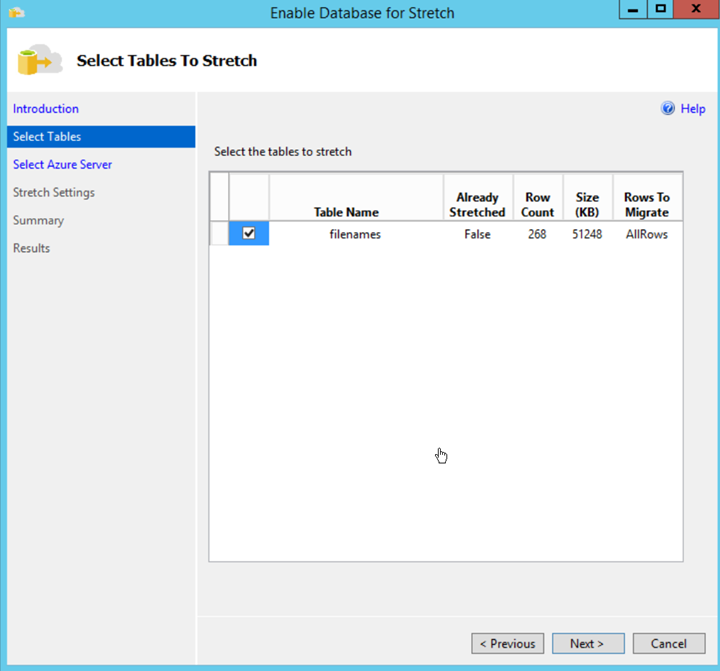Cancel the Stretch wizard
This screenshot has width=720, height=671.
coord(669,643)
